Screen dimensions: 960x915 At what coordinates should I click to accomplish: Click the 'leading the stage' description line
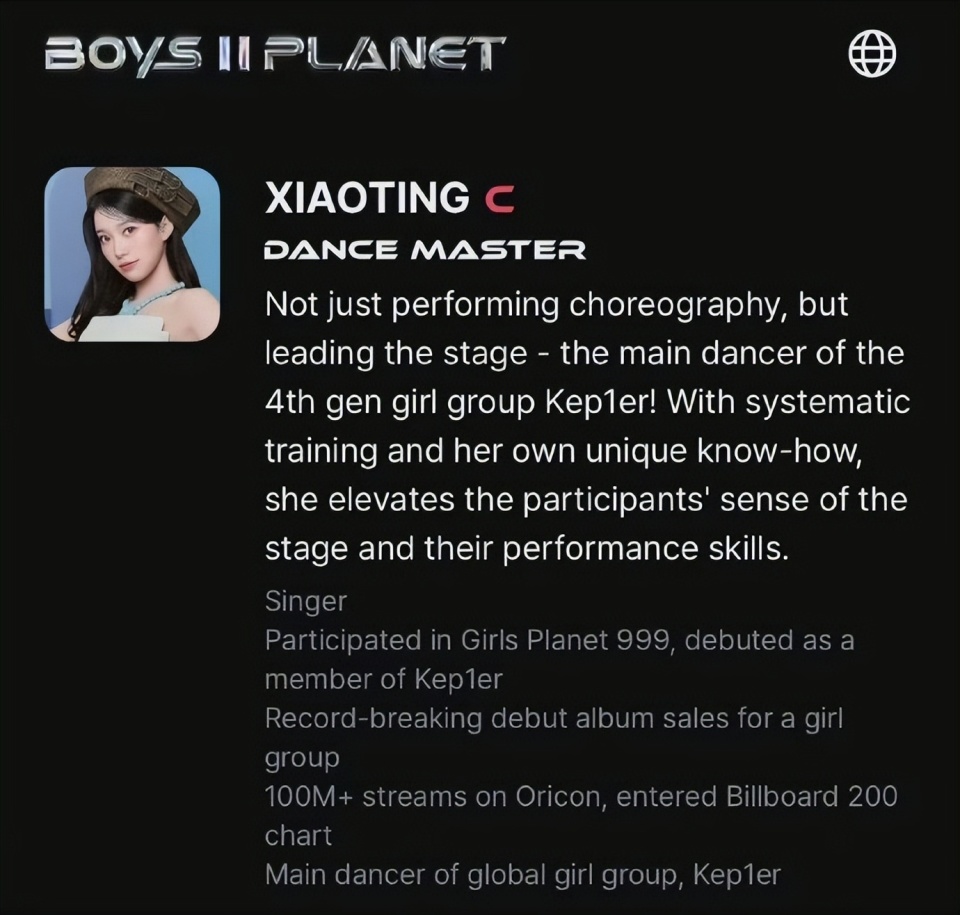[x=585, y=353]
